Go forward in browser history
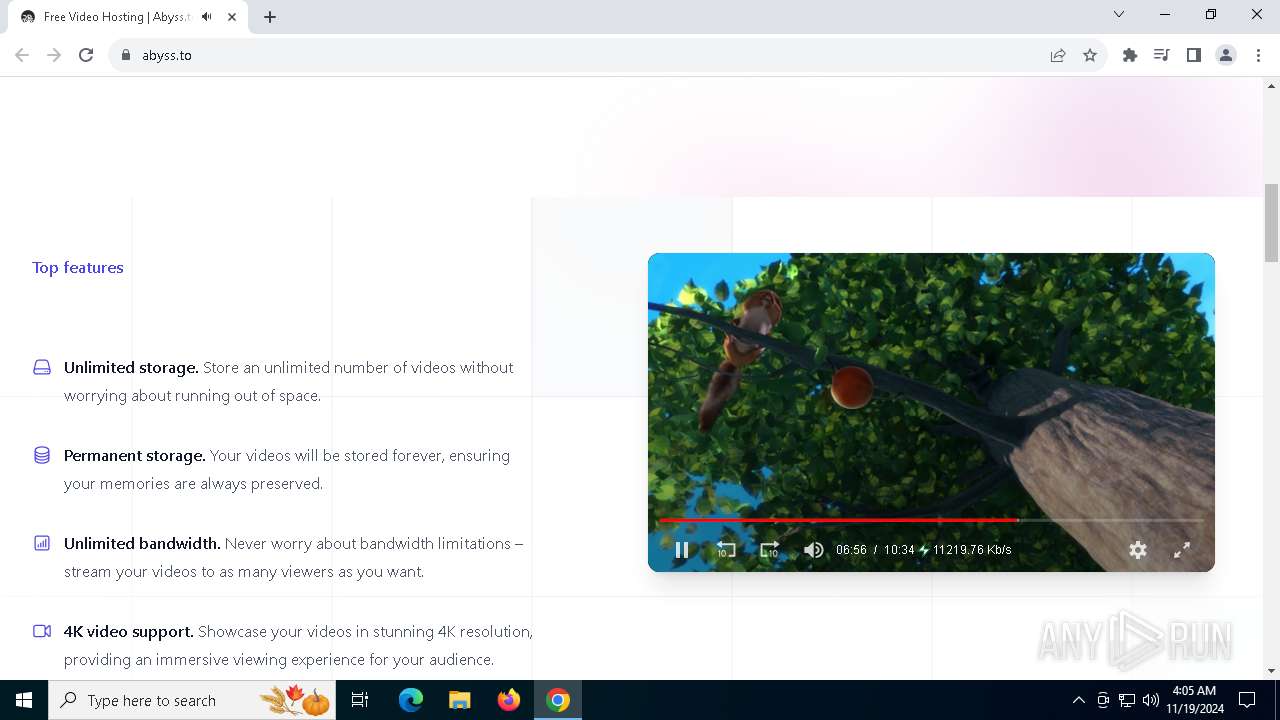Viewport: 1280px width, 720px height. point(54,55)
